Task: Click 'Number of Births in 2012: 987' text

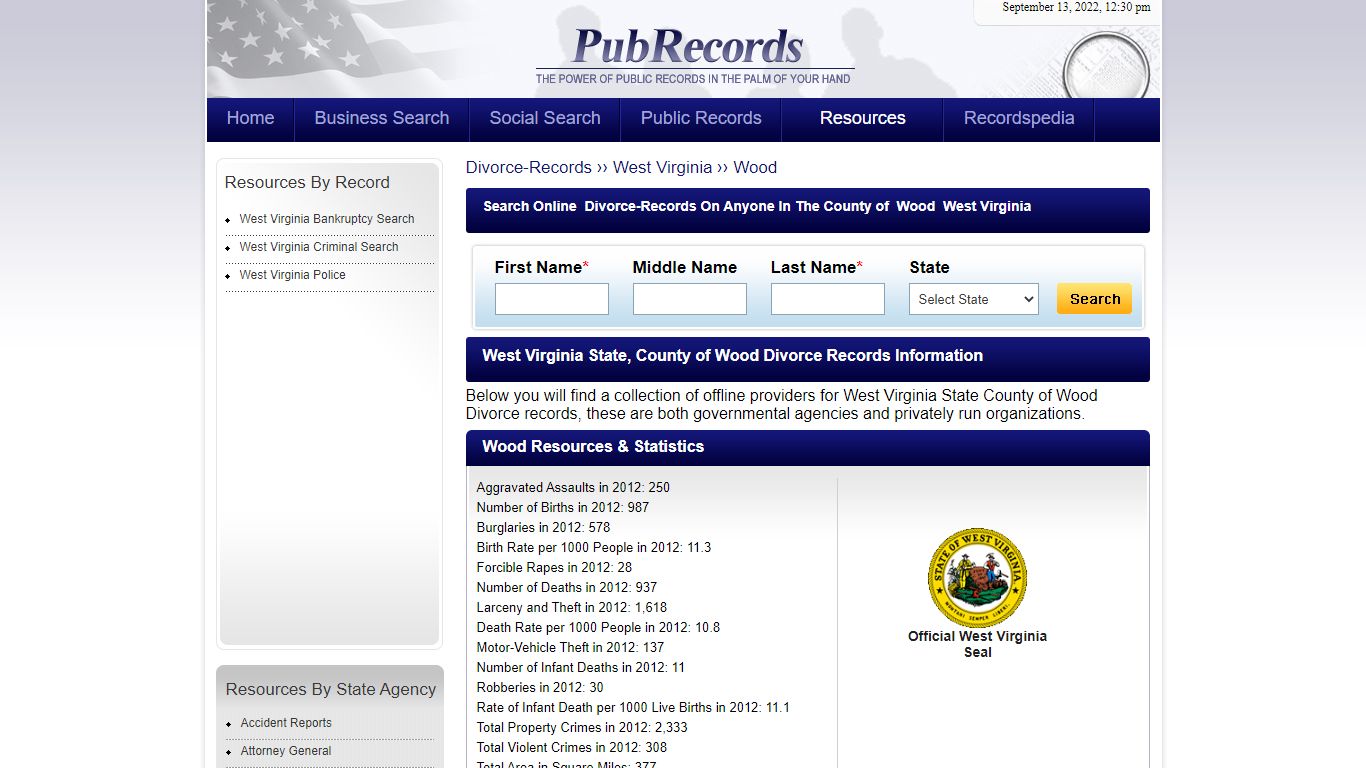Action: pyautogui.click(x=563, y=508)
